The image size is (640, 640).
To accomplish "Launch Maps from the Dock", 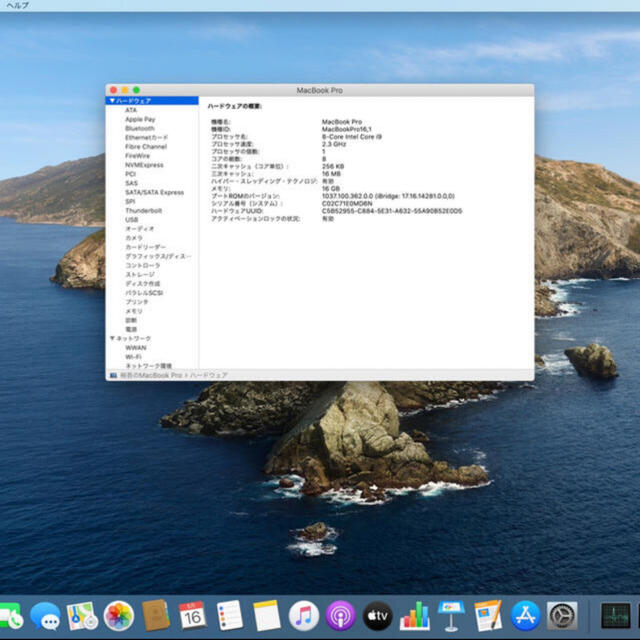I will [82, 616].
